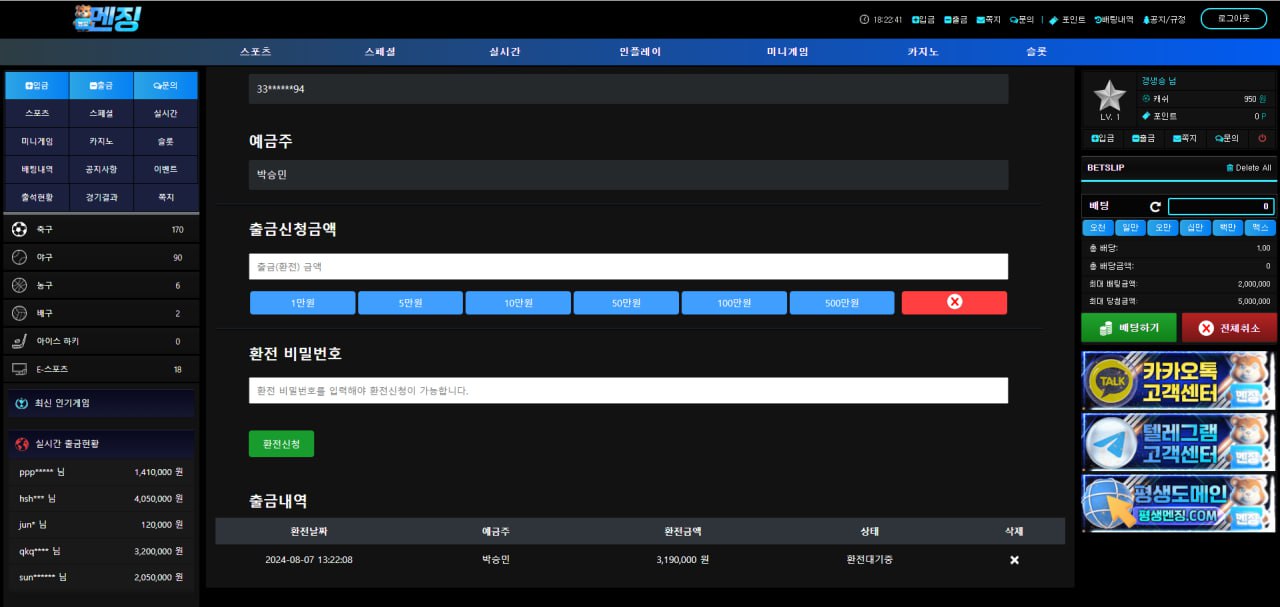Screen dimensions: 1280x607
Task: Click the green 환전신청 button
Action: pos(281,443)
